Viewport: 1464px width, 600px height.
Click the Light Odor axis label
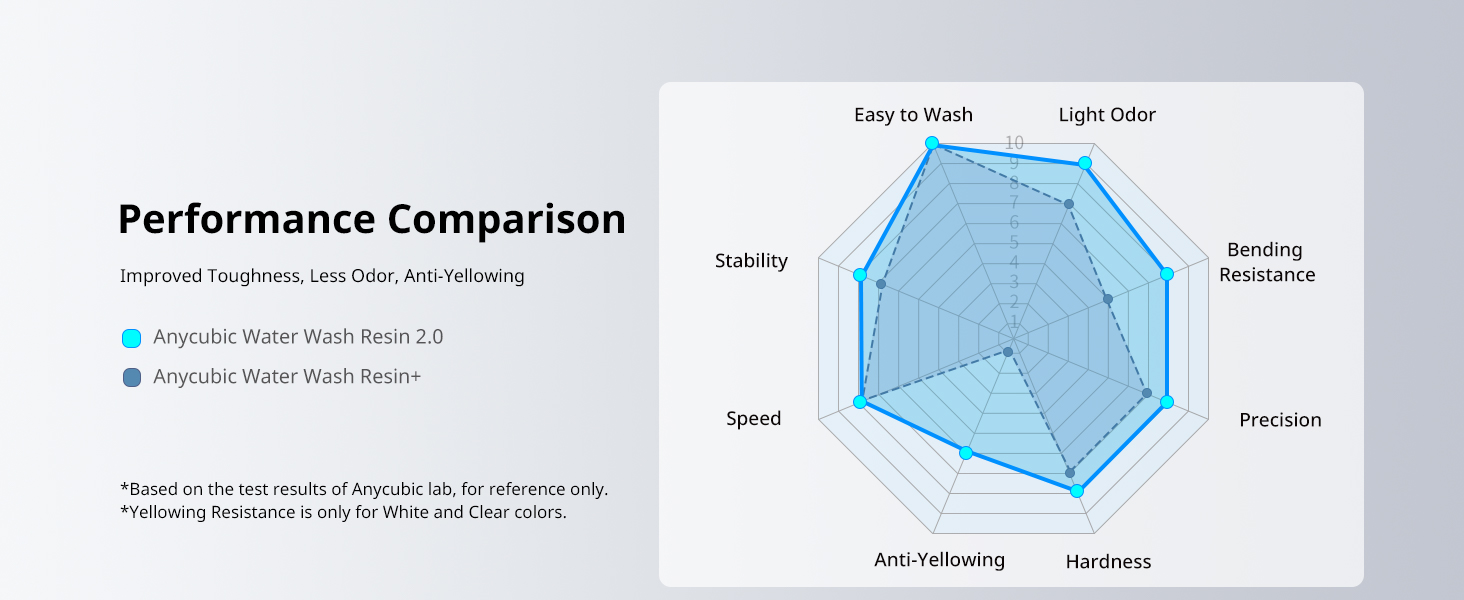[1107, 115]
